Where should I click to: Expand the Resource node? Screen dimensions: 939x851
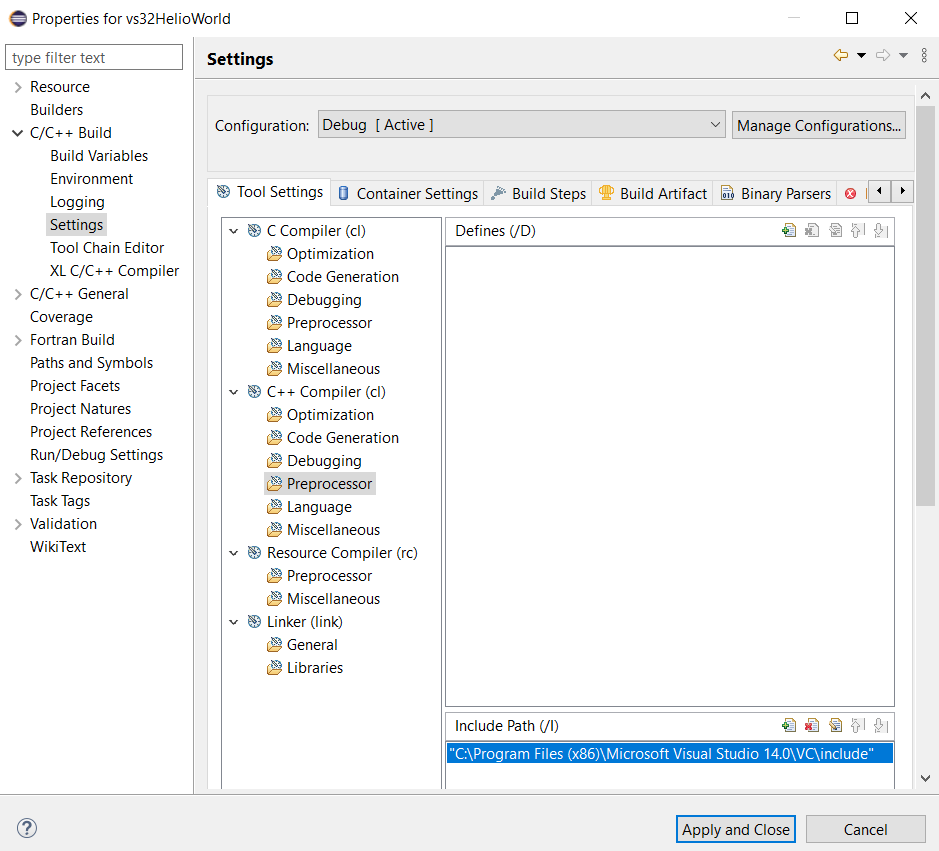pos(18,87)
